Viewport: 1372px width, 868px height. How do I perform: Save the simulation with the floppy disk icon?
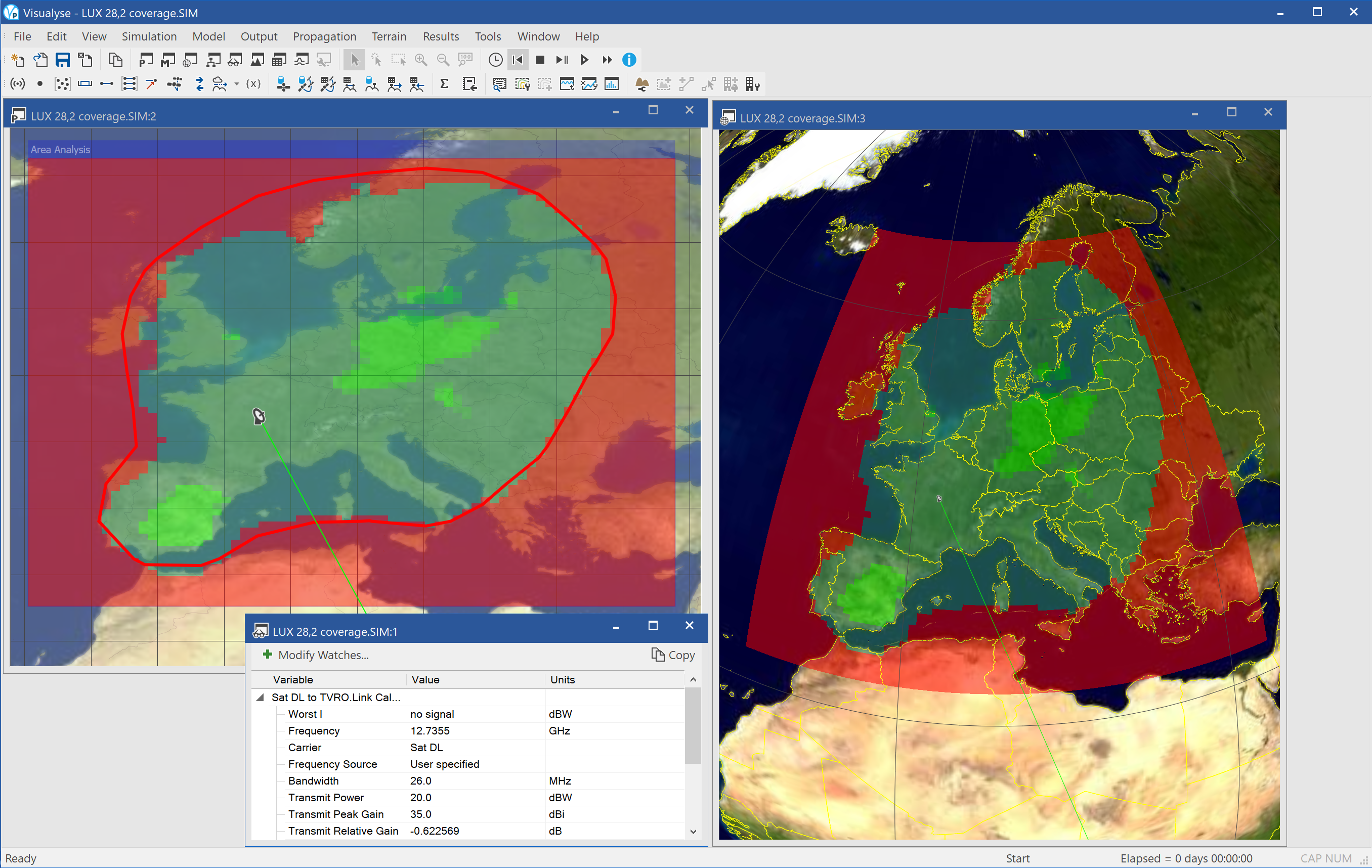click(63, 60)
